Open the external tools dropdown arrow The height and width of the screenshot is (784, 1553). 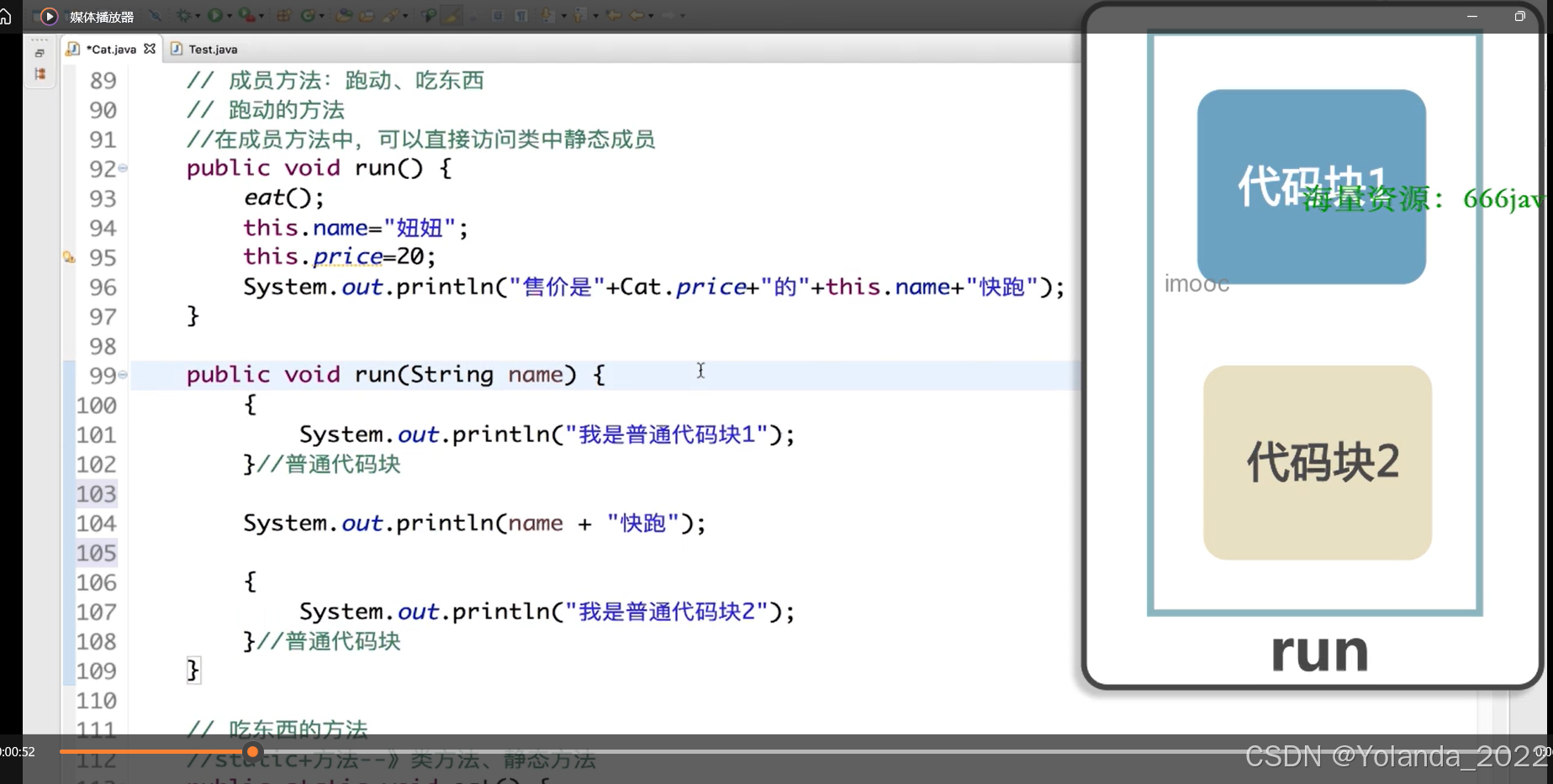tap(261, 15)
